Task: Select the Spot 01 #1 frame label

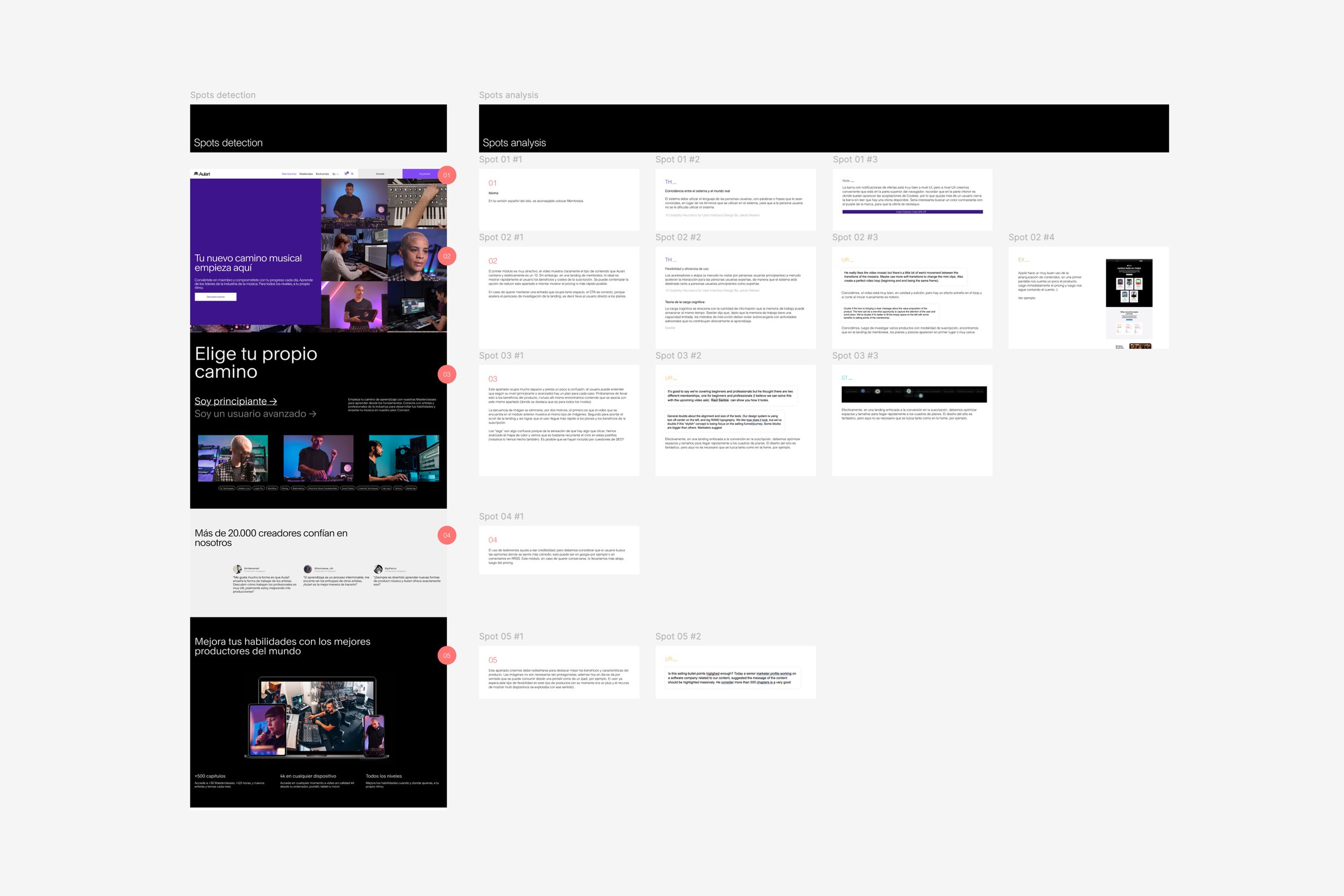Action: pos(501,160)
